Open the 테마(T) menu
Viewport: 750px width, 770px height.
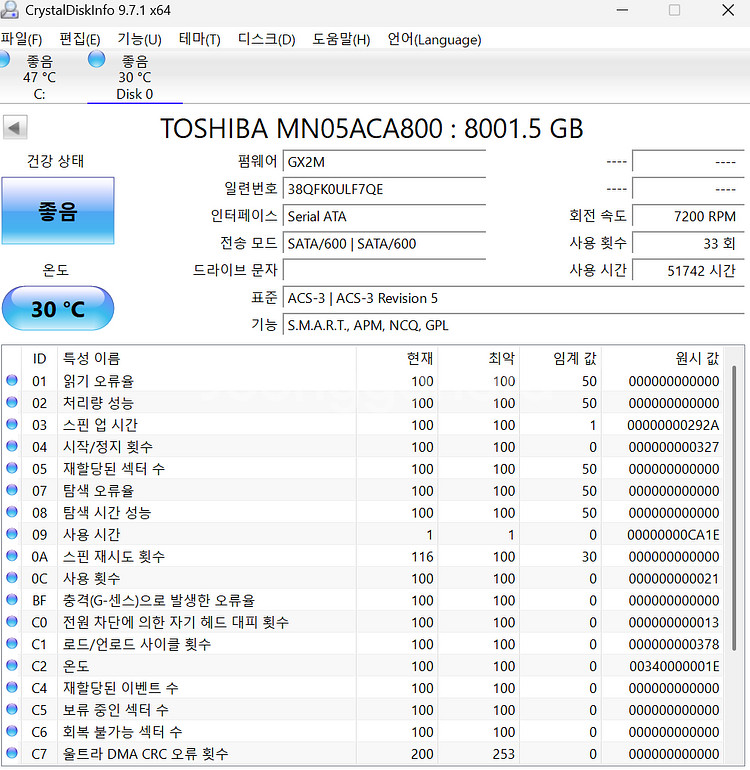click(199, 39)
